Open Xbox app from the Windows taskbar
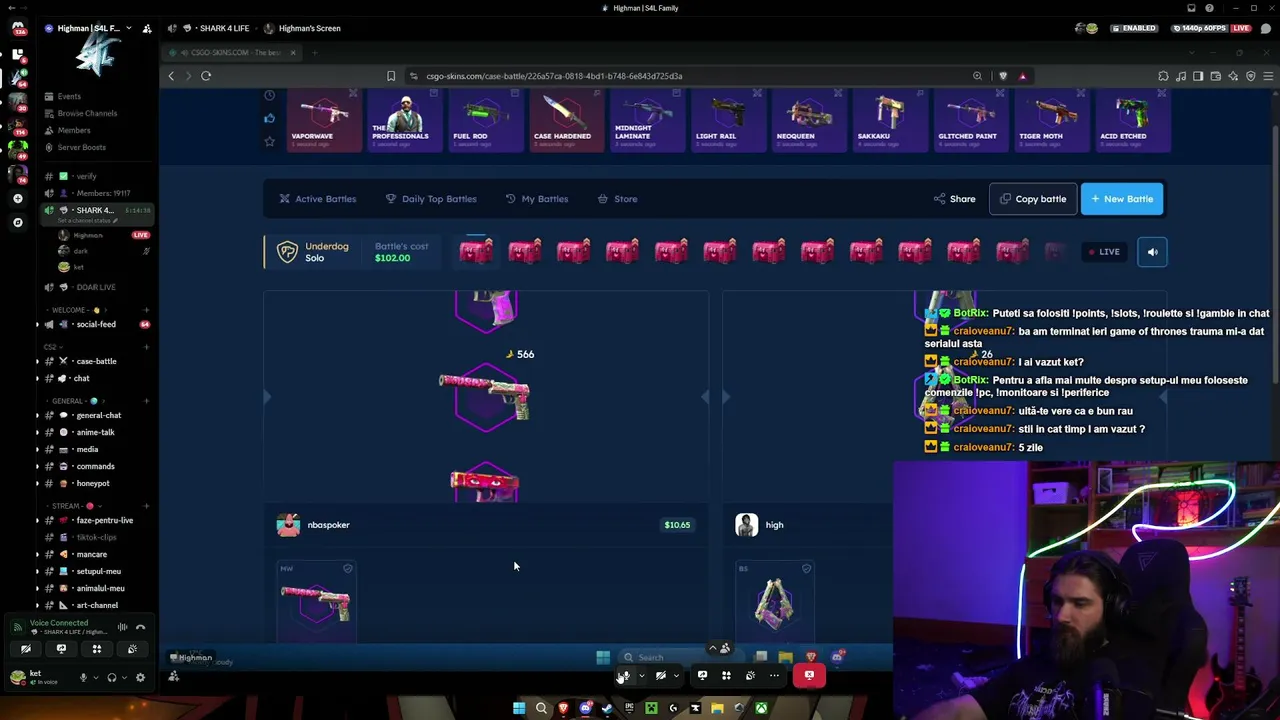Screen dimensions: 1280x720 [x=761, y=709]
